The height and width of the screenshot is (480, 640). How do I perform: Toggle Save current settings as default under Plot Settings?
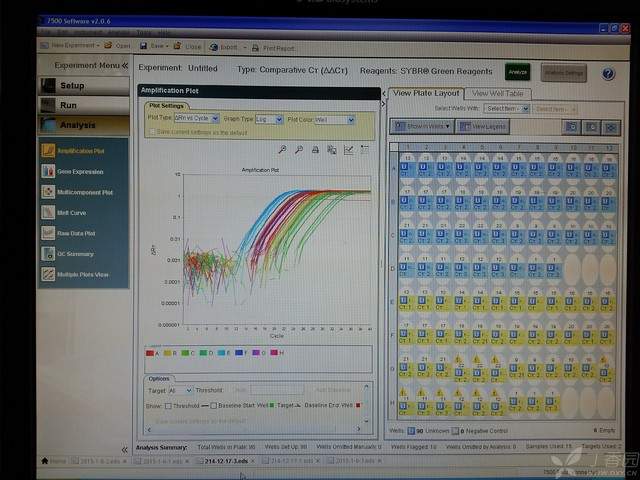click(152, 132)
